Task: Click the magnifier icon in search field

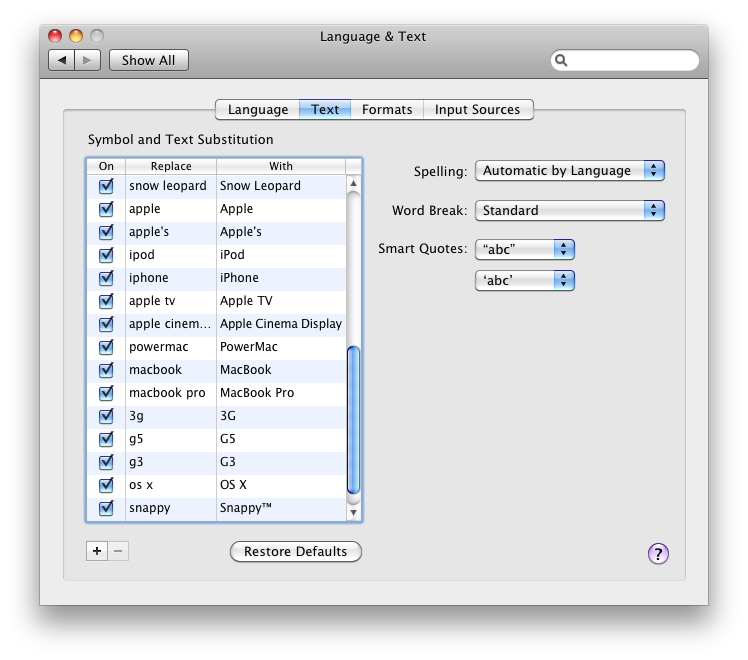Action: pyautogui.click(x=561, y=60)
